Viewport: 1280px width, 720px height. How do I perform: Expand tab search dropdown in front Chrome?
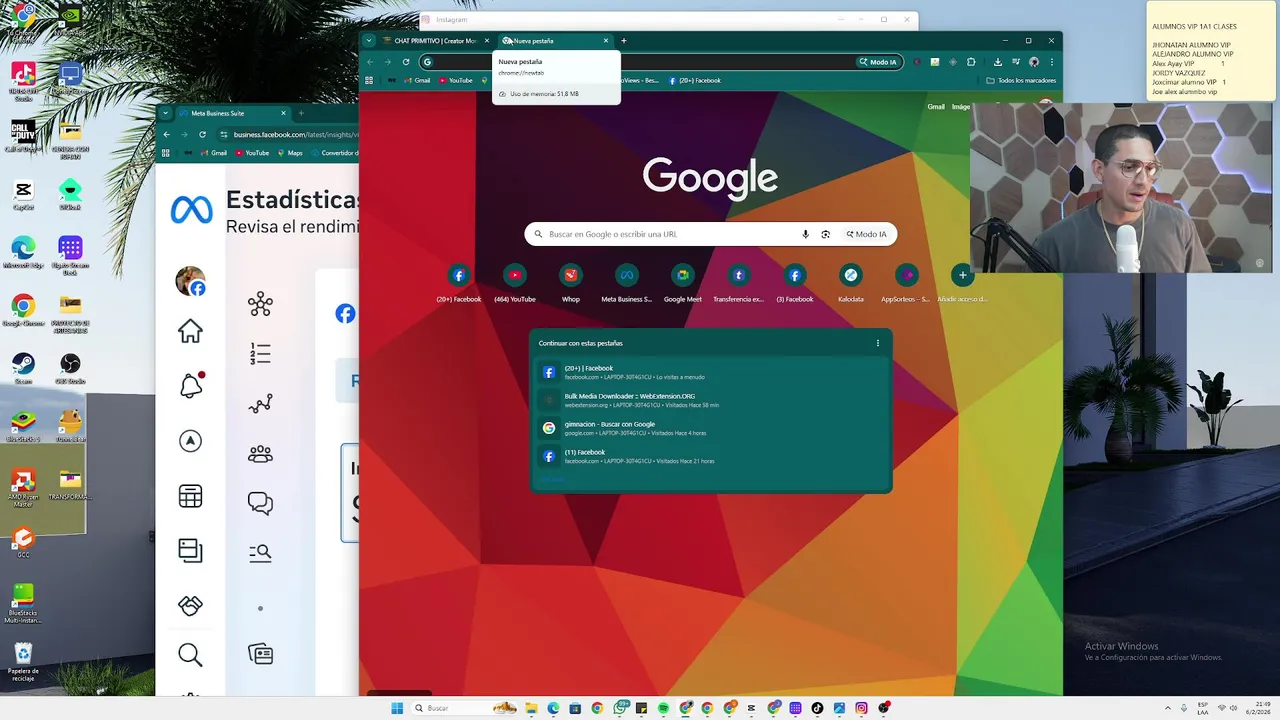[x=369, y=41]
